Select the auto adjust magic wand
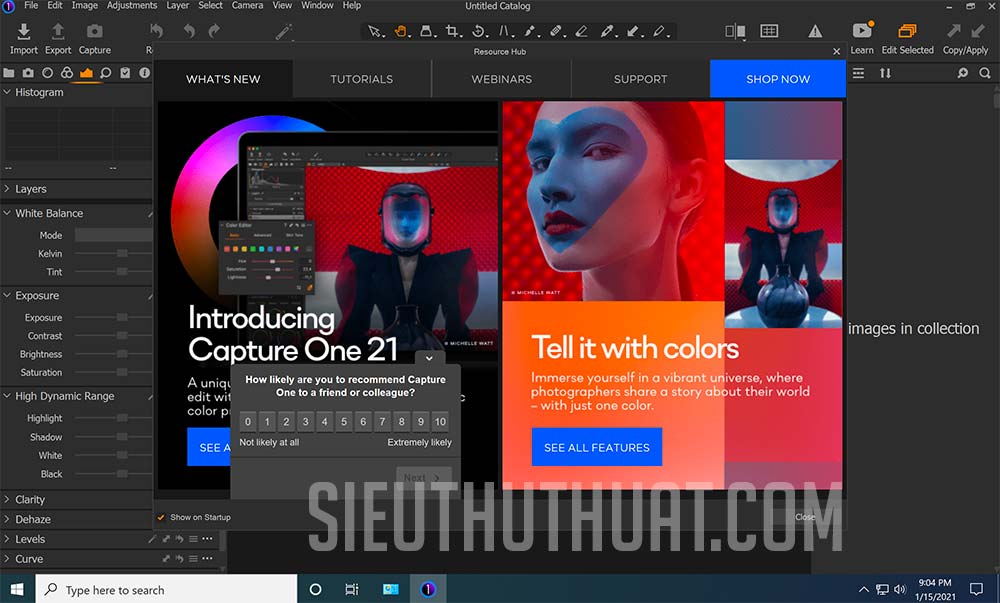 pos(284,31)
